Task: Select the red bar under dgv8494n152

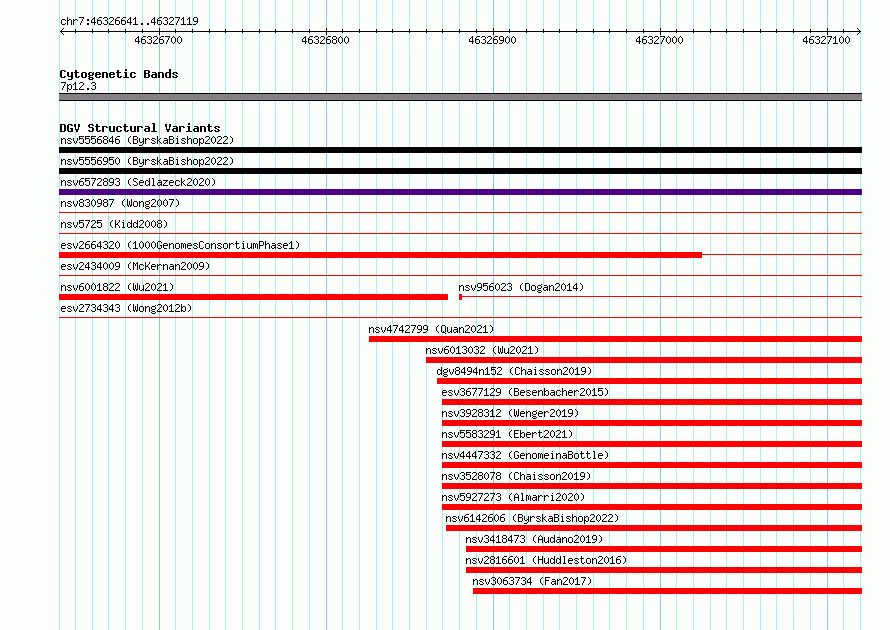Action: click(x=649, y=381)
